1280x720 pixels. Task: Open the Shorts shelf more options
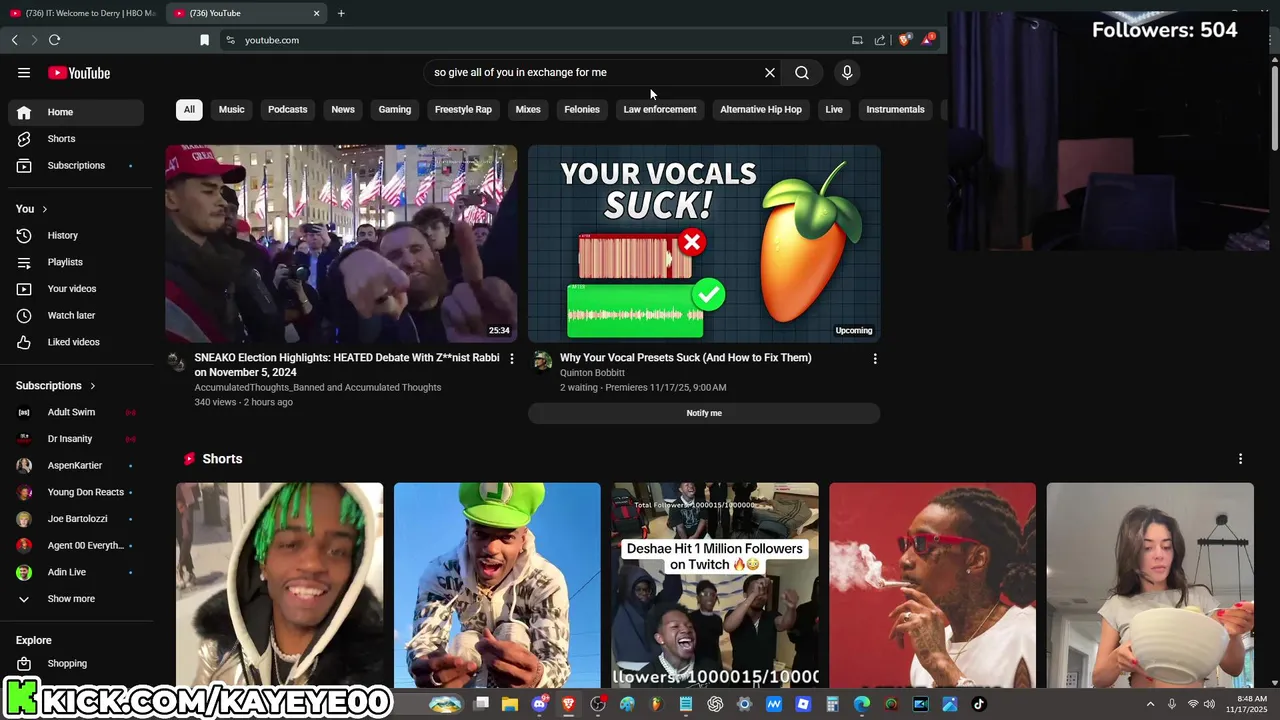(x=1241, y=459)
